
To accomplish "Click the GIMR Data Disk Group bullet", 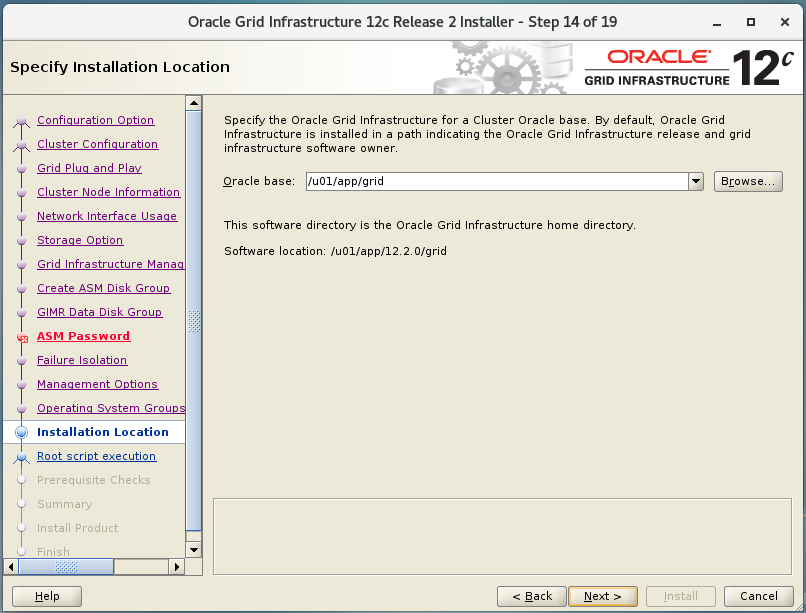I will pos(22,313).
